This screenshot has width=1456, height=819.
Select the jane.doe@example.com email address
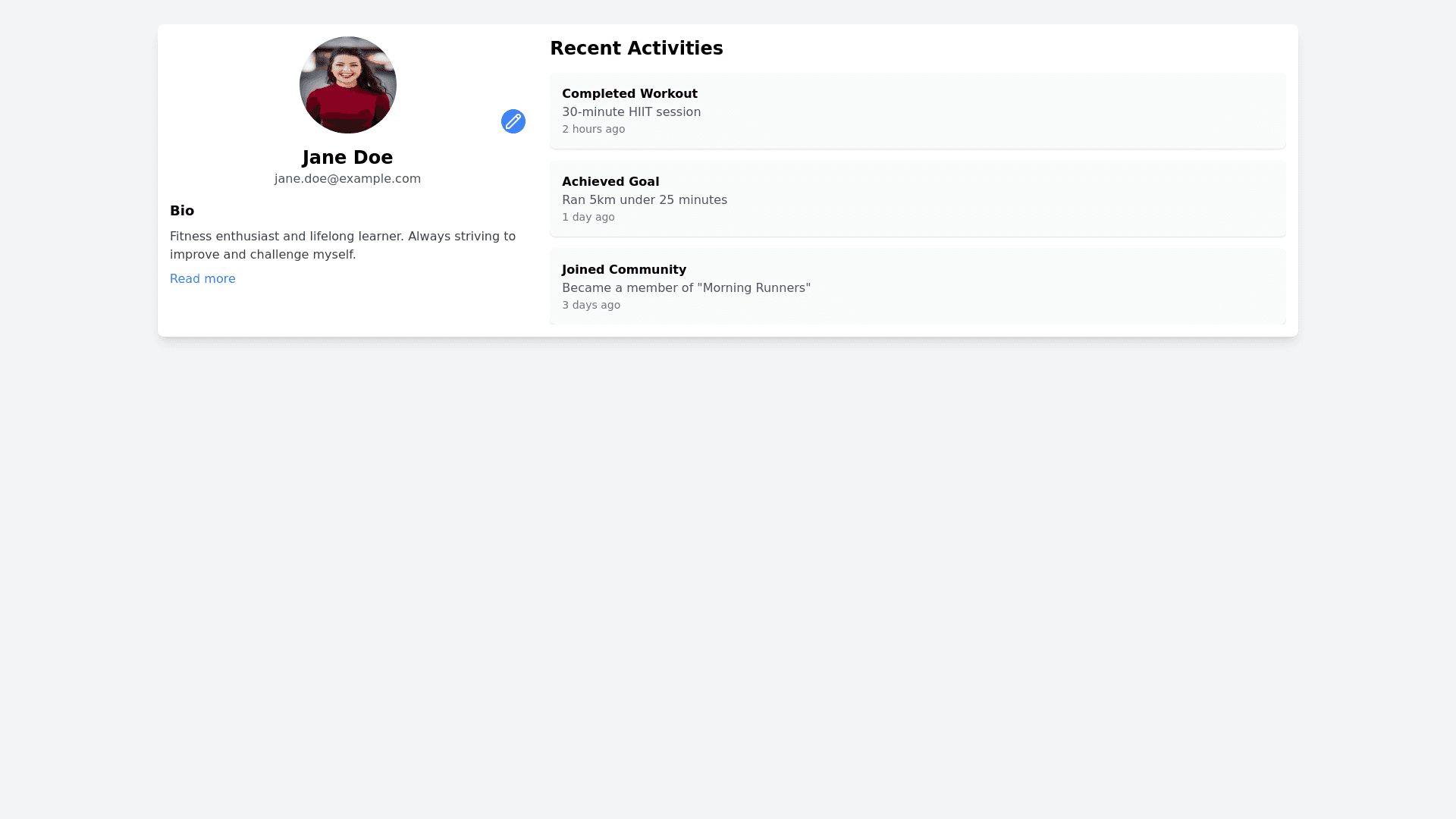347,179
